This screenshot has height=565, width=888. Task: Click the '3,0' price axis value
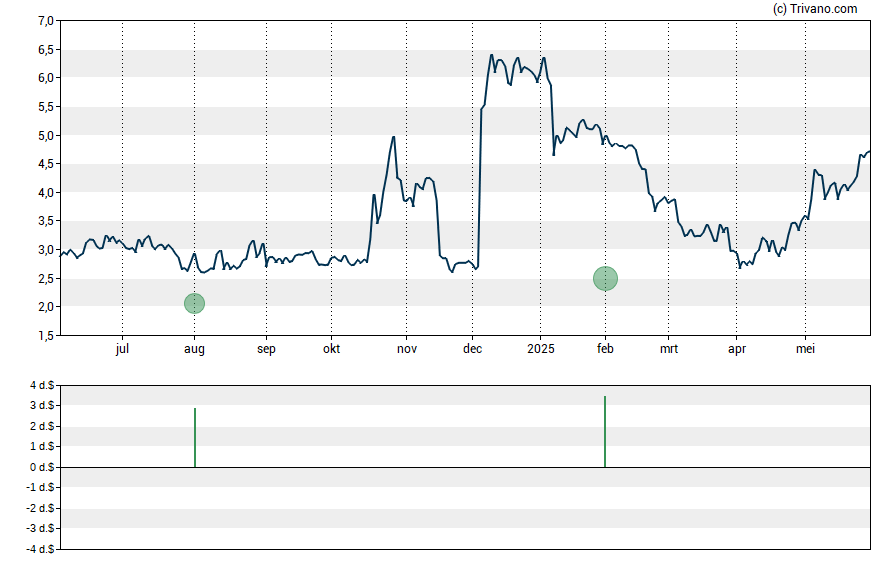pyautogui.click(x=46, y=250)
